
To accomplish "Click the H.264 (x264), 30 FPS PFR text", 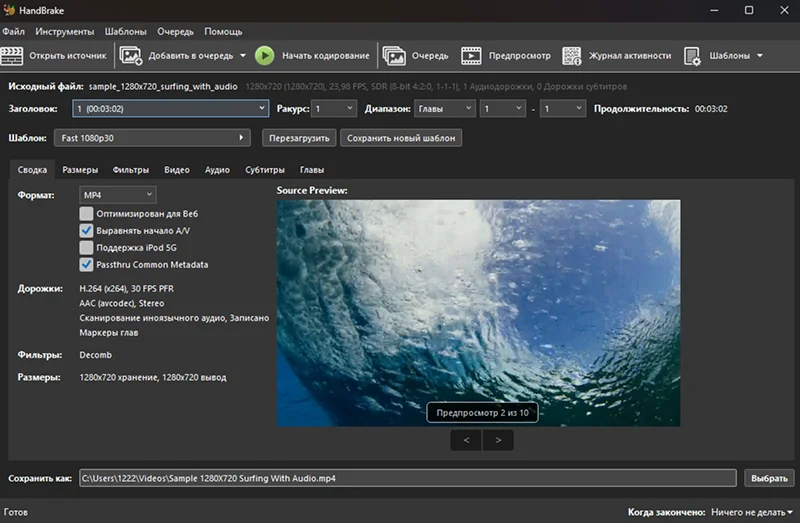I will click(x=127, y=289).
